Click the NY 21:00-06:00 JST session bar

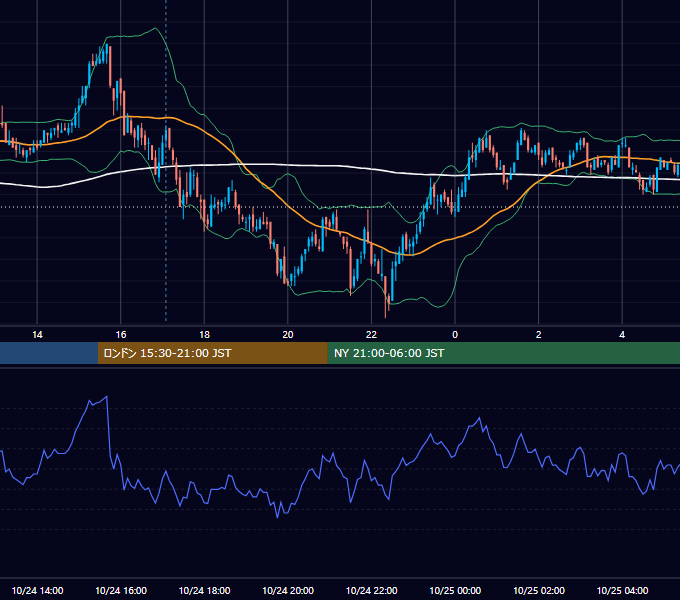tap(503, 353)
